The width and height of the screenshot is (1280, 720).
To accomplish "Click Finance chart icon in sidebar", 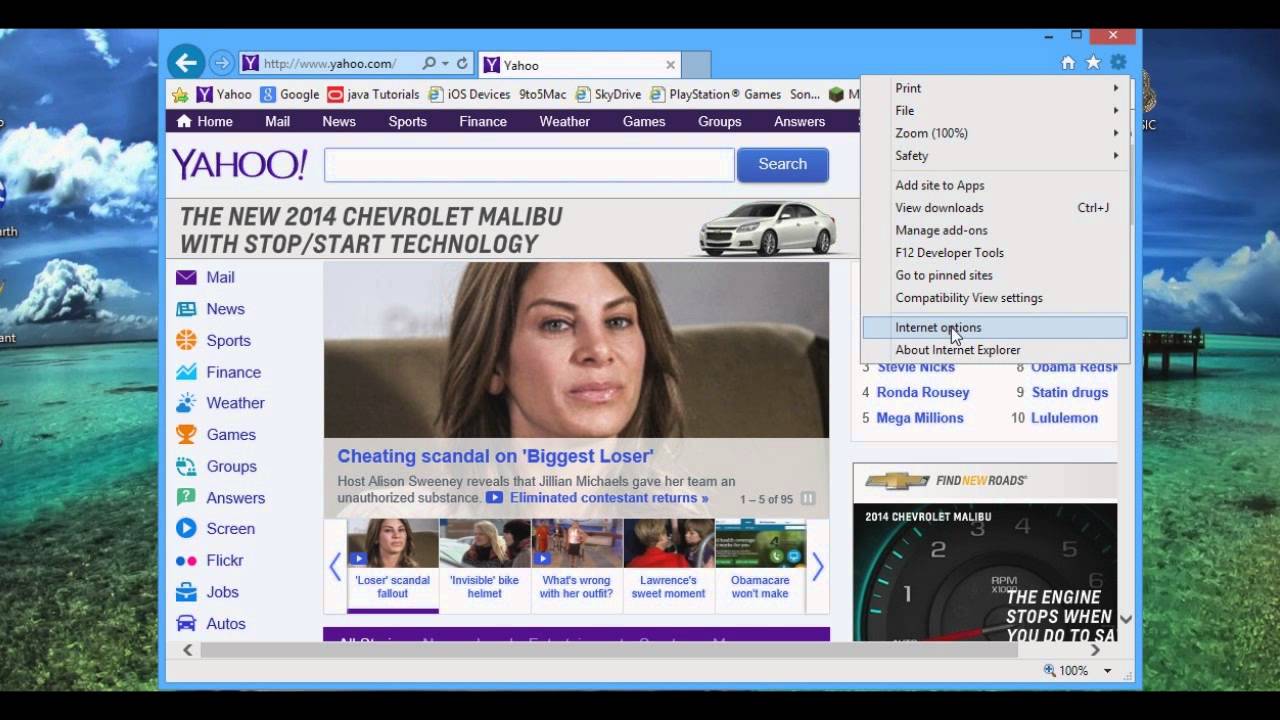I will click(x=186, y=372).
